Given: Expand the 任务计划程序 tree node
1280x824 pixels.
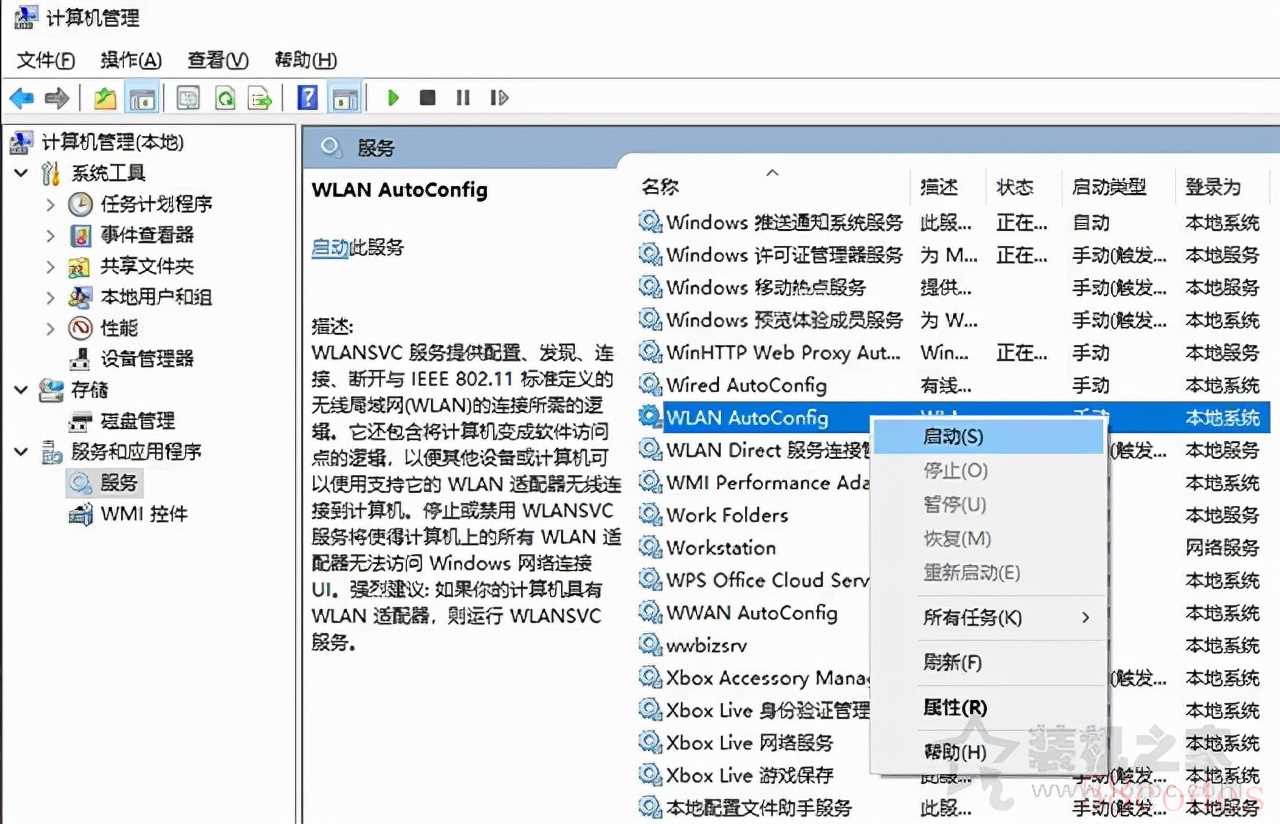Looking at the screenshot, I should (x=51, y=205).
